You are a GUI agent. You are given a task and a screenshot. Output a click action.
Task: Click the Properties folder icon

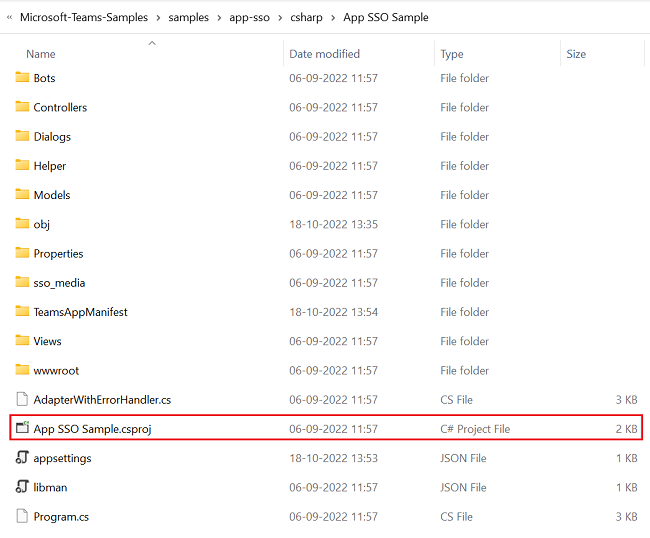click(x=22, y=252)
